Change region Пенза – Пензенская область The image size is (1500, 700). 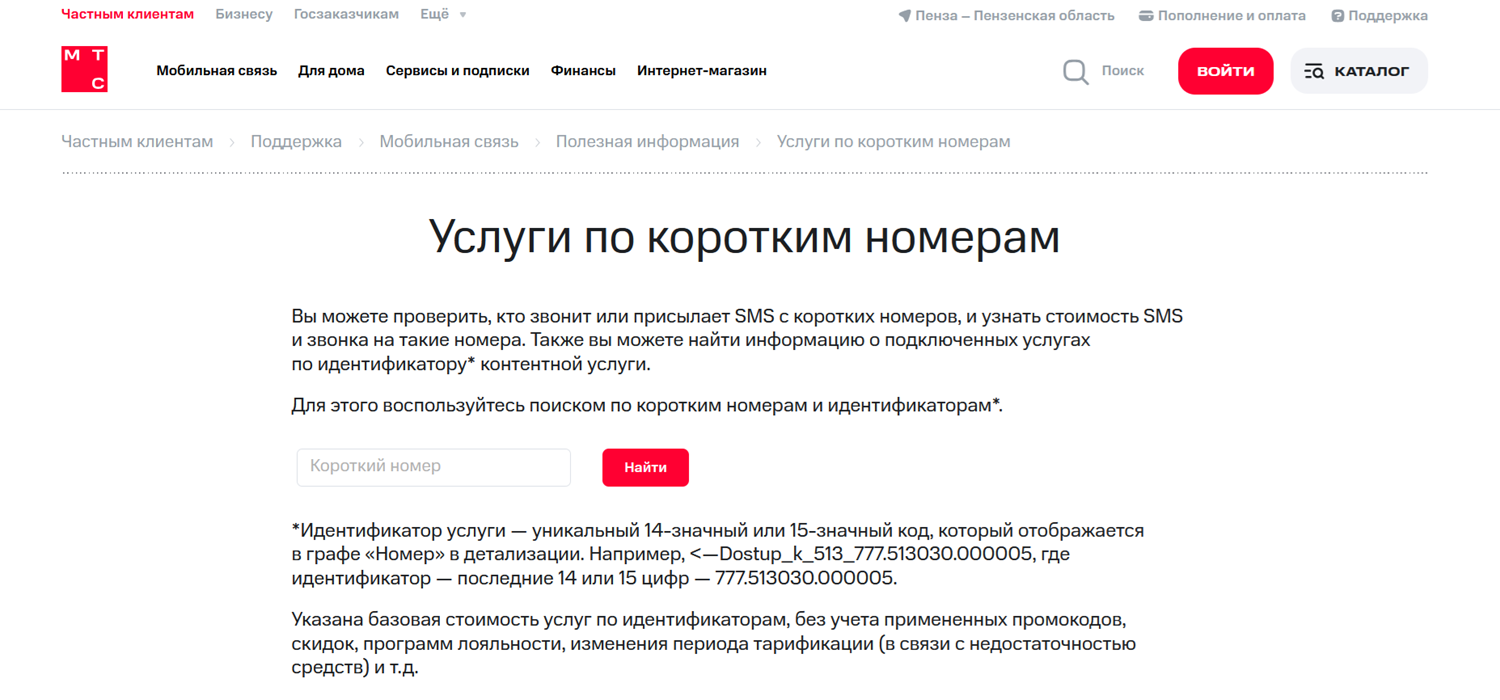[x=1015, y=16]
